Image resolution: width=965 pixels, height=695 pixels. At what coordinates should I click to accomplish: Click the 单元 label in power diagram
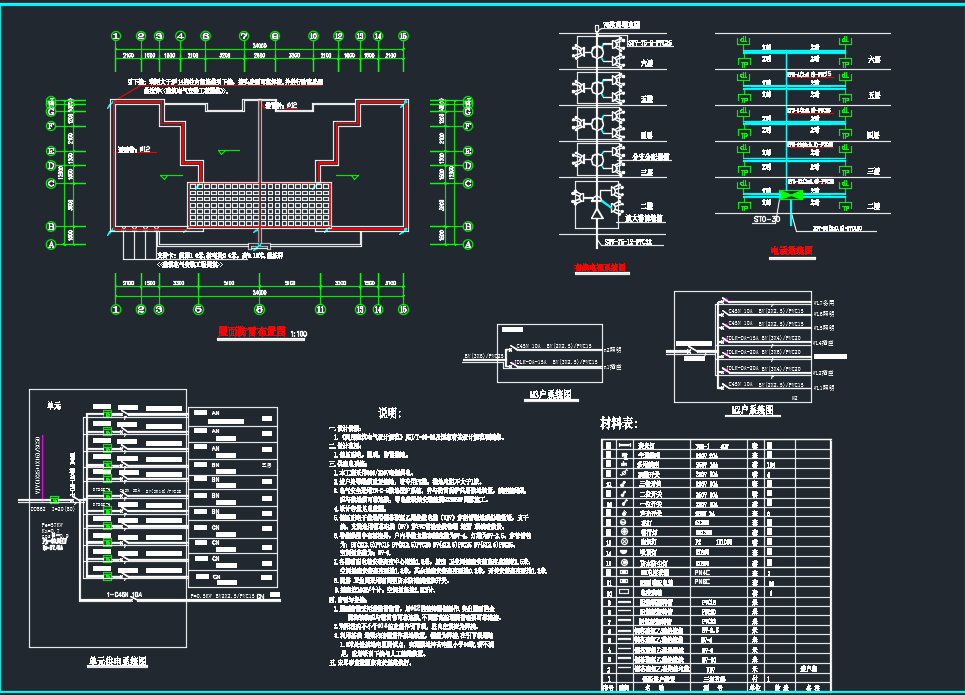click(x=54, y=406)
